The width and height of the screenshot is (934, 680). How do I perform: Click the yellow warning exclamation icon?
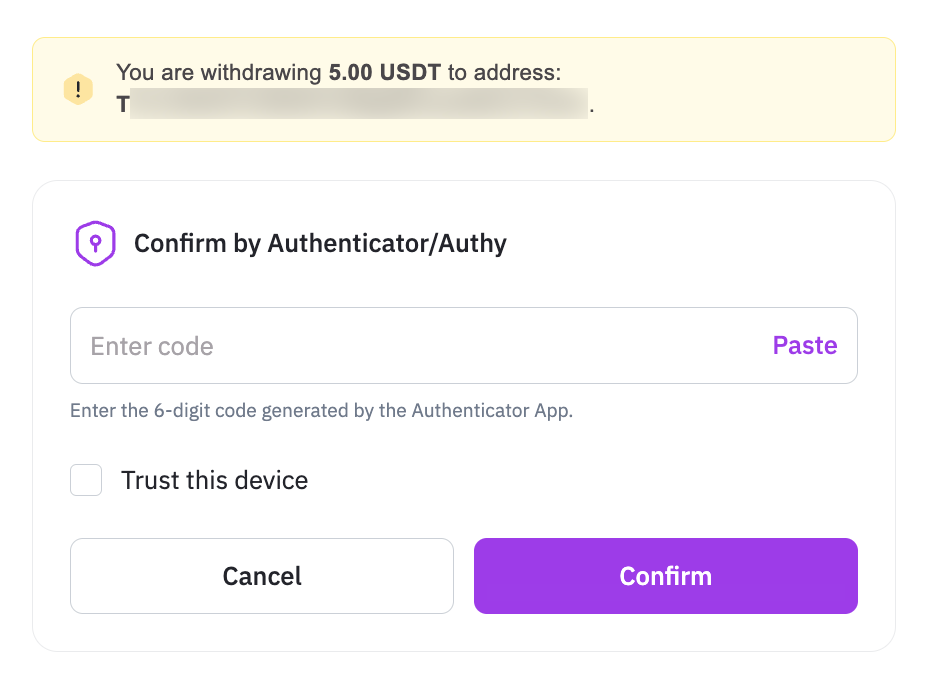coord(78,89)
